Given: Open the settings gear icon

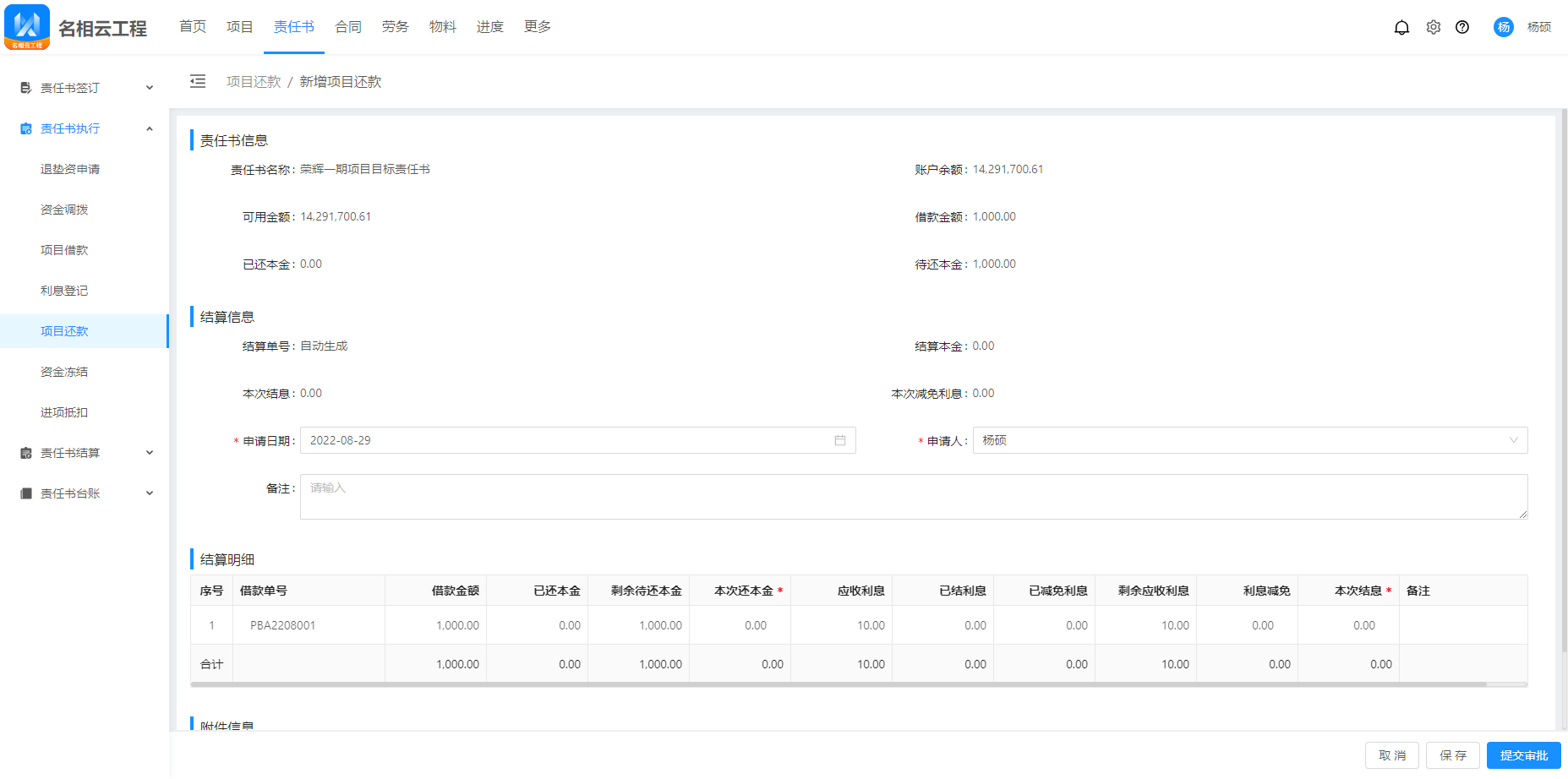Looking at the screenshot, I should (x=1434, y=27).
